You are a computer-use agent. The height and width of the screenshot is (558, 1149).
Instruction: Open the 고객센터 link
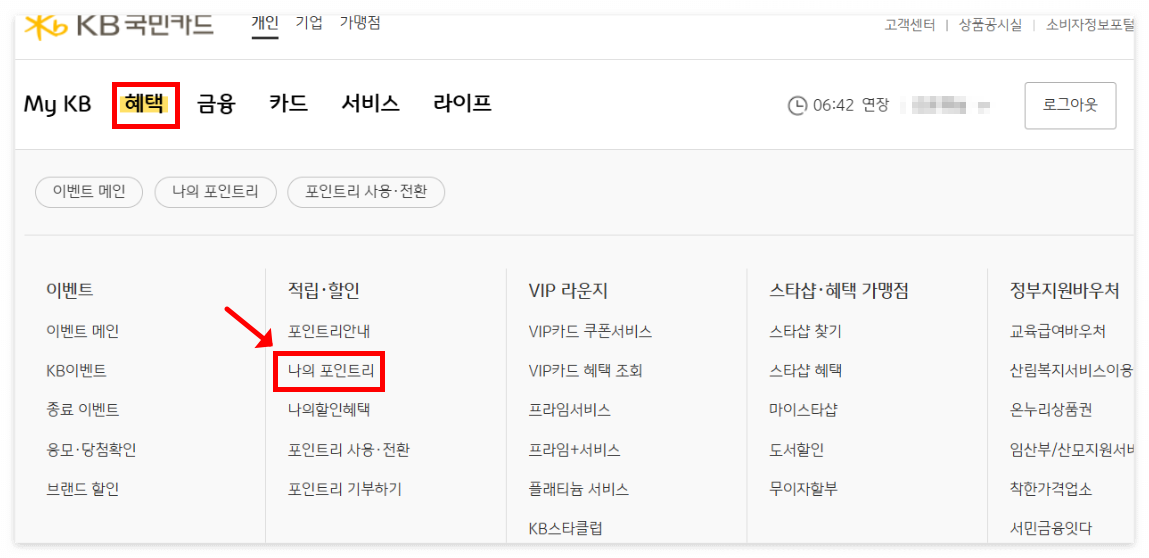pos(909,26)
